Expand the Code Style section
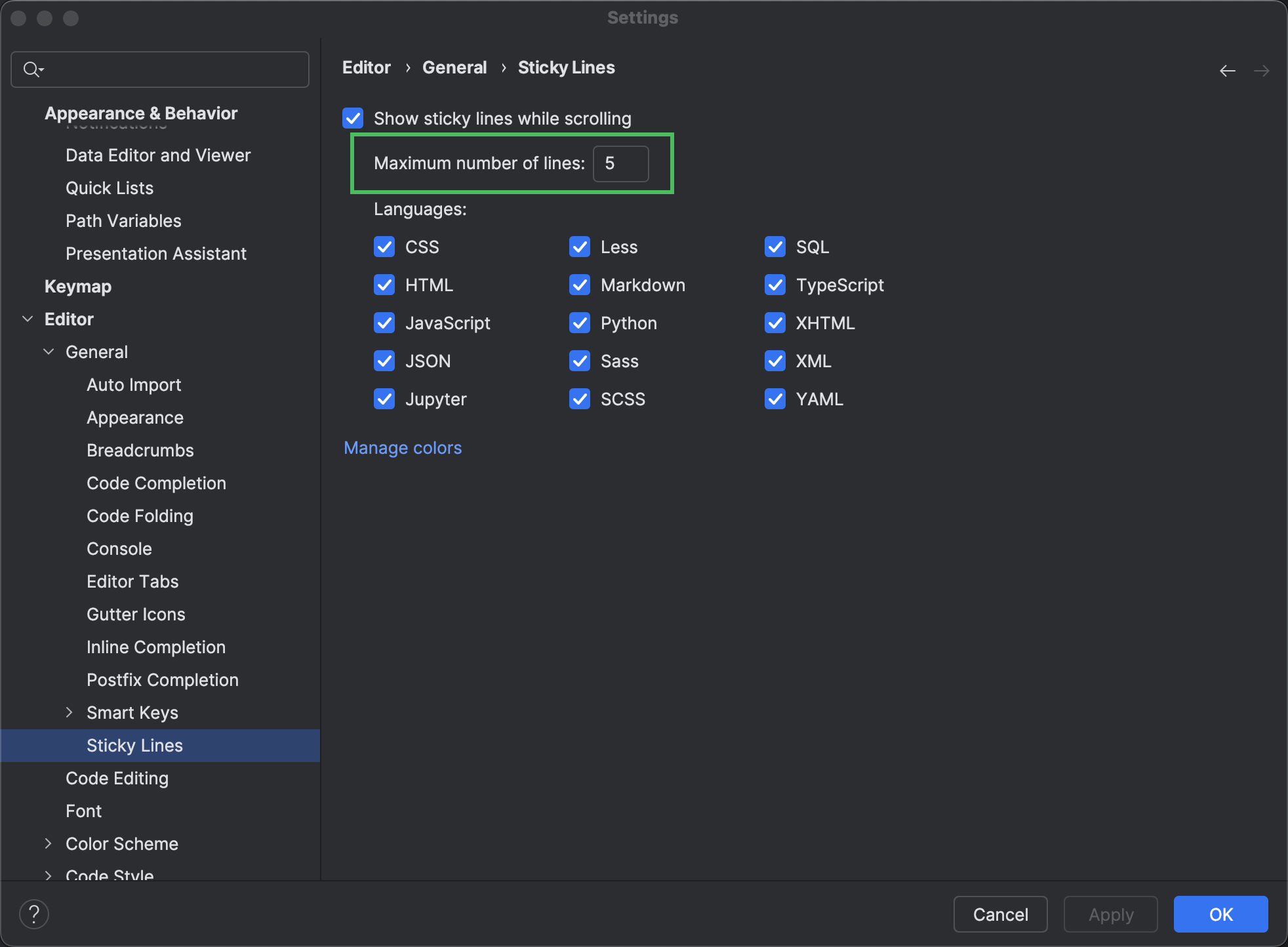This screenshot has width=1288, height=947. (48, 875)
